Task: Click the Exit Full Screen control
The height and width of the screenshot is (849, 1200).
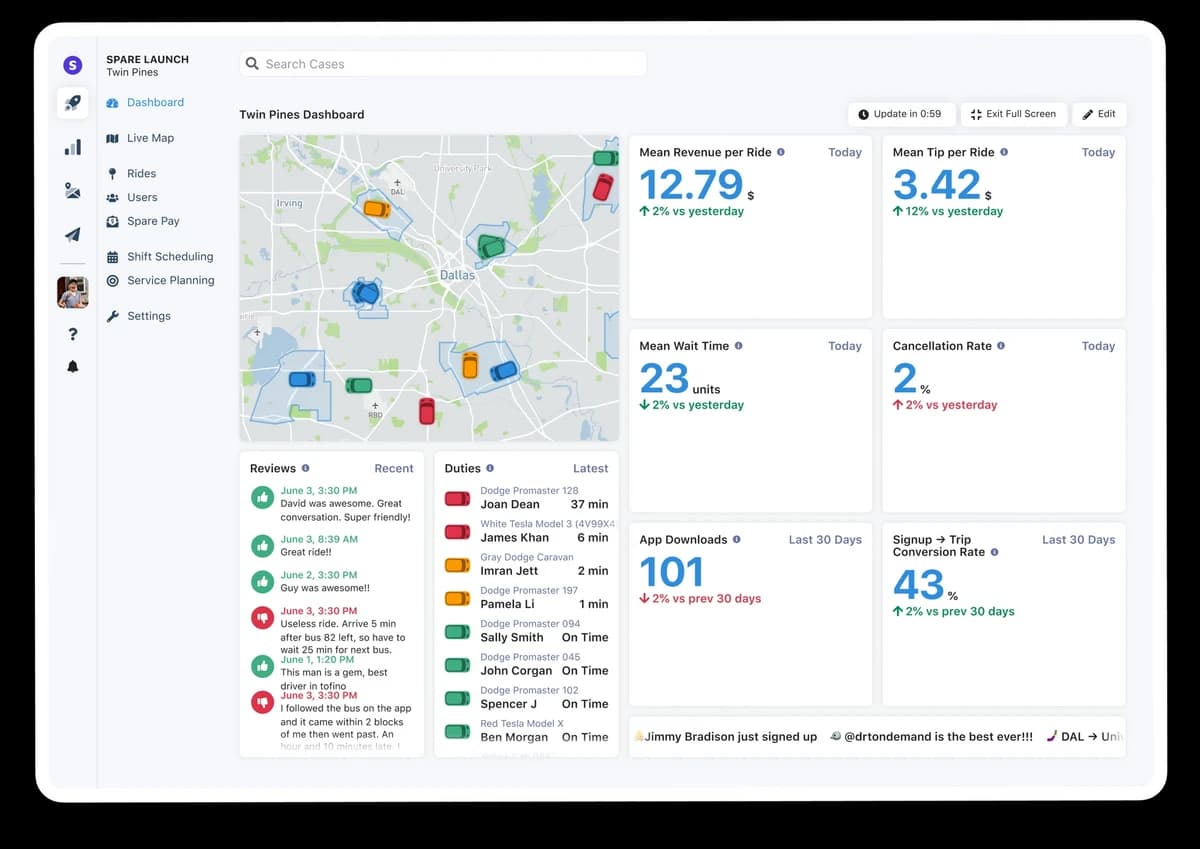Action: coord(1014,114)
